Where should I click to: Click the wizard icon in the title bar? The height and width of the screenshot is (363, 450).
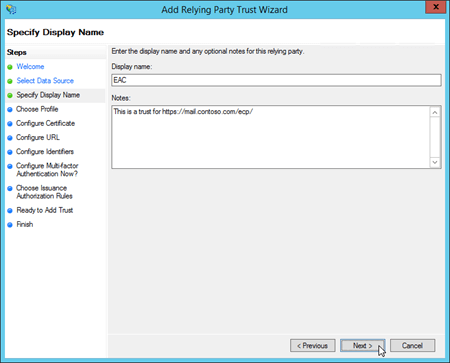pos(11,9)
